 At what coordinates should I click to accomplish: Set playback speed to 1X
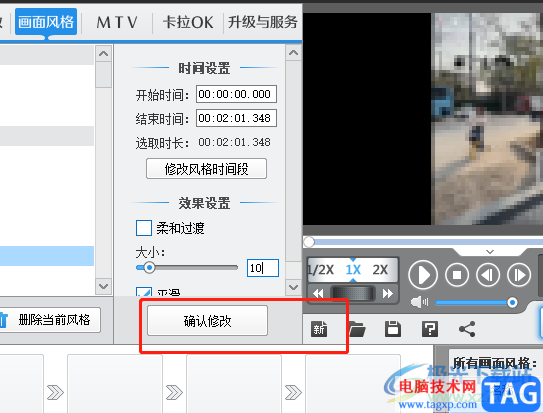click(353, 270)
